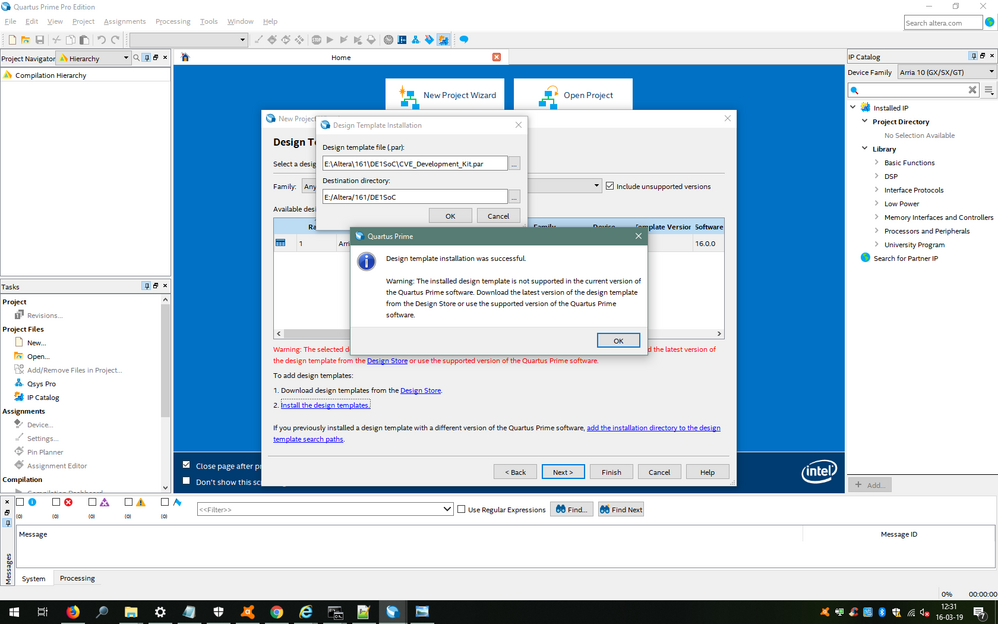Toggle the warning messages filter checkbox

coord(129,502)
